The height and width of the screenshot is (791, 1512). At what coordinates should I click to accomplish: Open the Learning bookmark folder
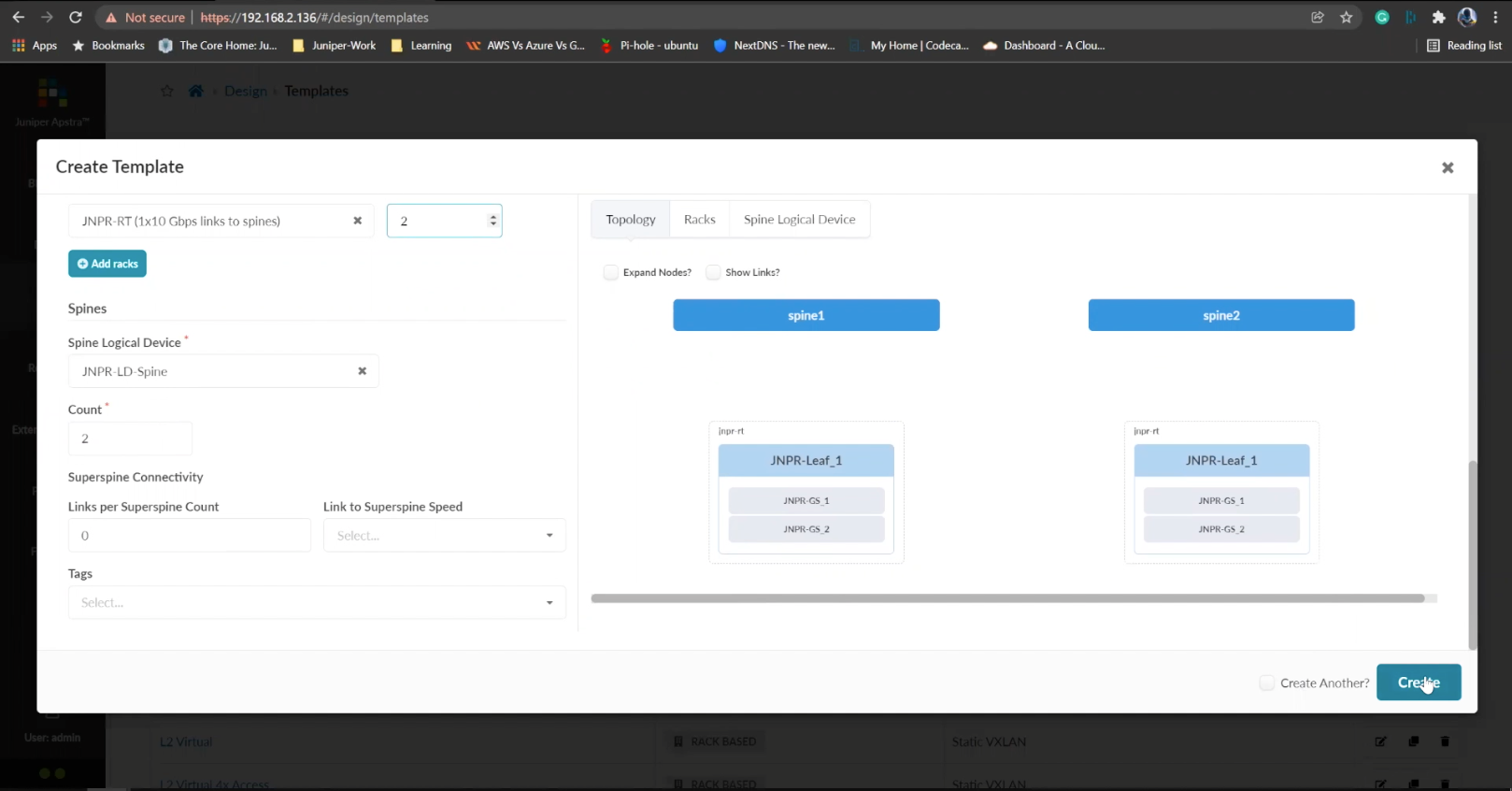421,45
